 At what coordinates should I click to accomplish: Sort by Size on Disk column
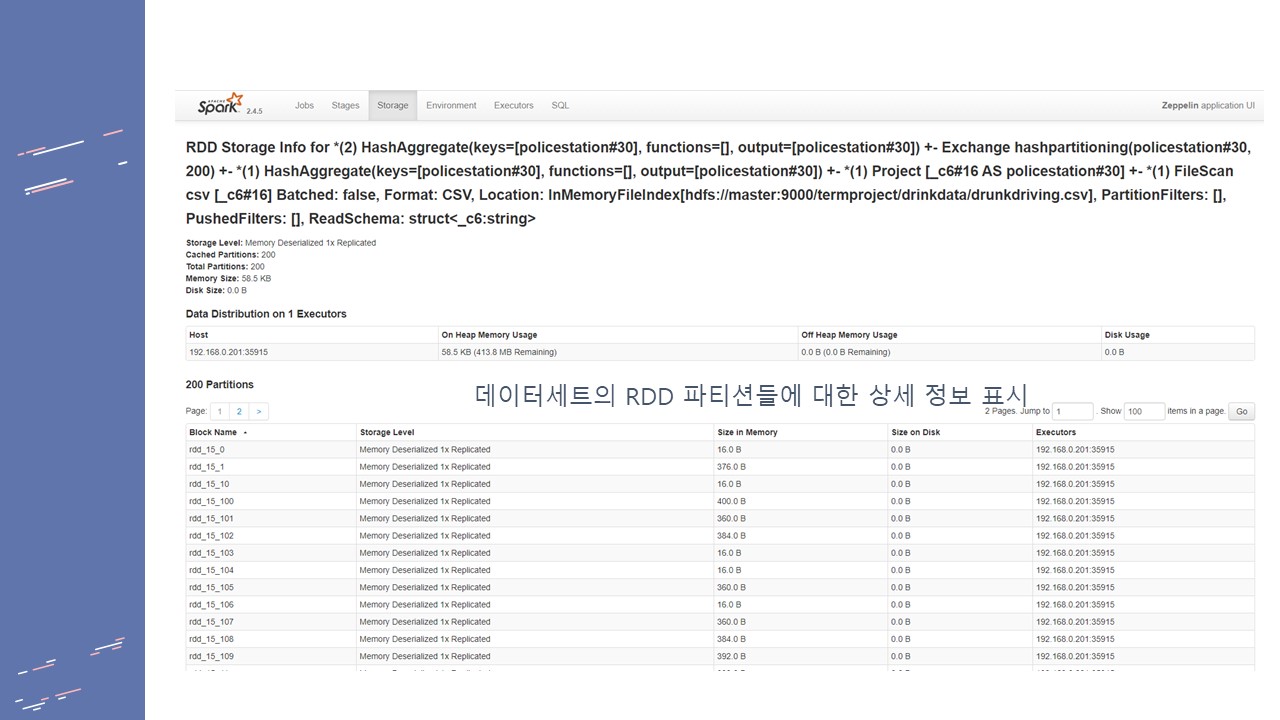pyautogui.click(x=915, y=432)
